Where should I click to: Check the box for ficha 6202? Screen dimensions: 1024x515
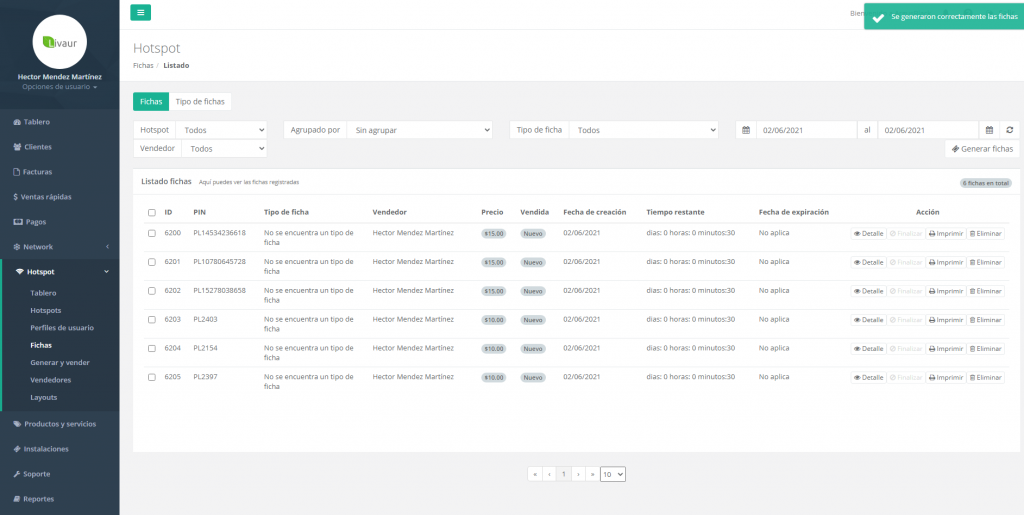(x=152, y=290)
